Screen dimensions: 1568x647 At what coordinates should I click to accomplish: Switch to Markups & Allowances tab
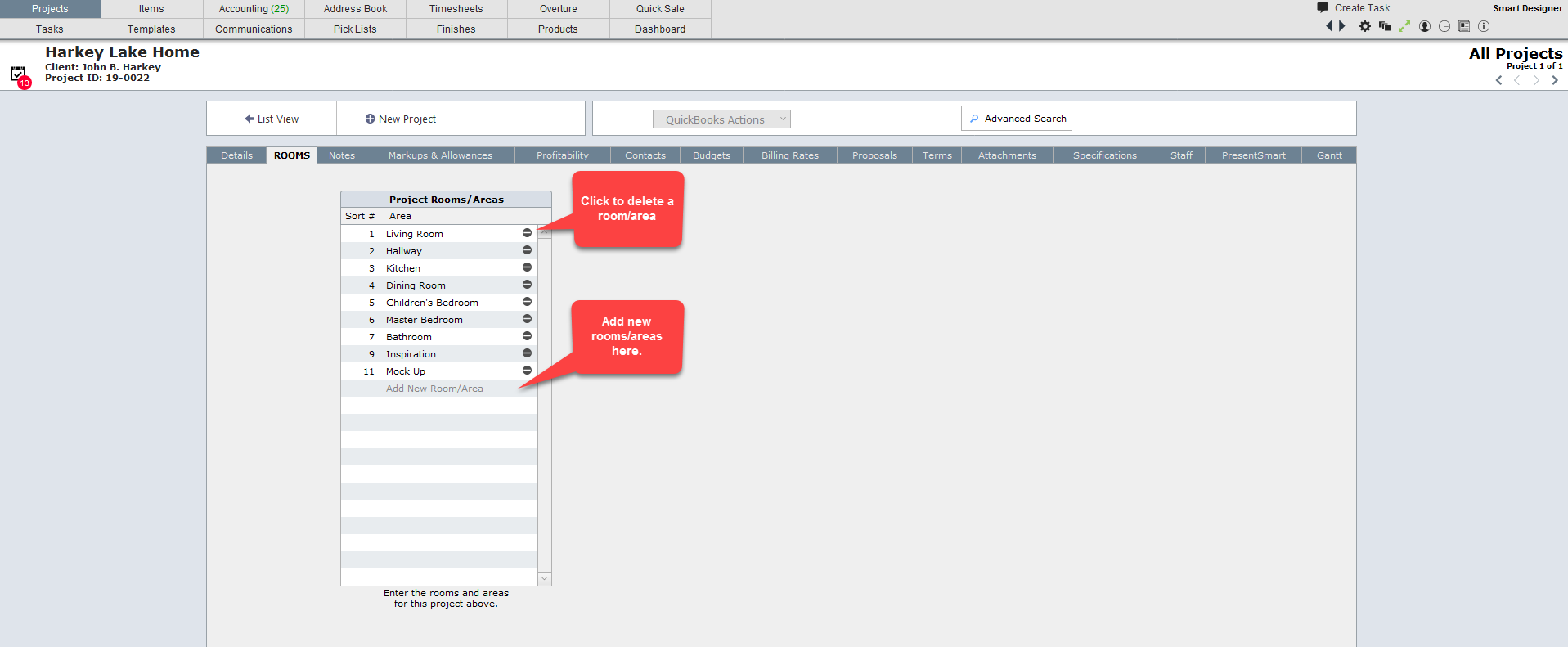[x=440, y=155]
